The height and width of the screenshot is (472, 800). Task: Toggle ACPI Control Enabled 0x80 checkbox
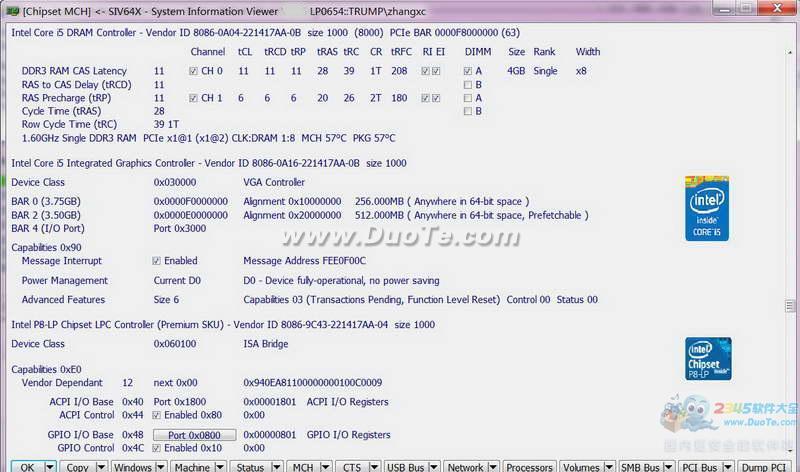(157, 415)
